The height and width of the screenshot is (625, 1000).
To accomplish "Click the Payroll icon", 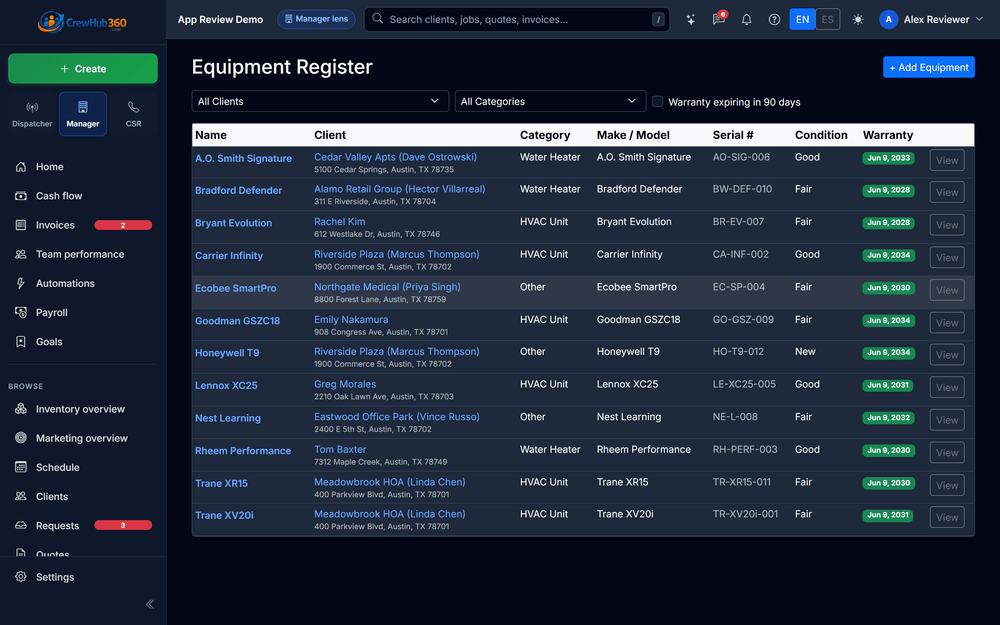I will click(x=21, y=312).
